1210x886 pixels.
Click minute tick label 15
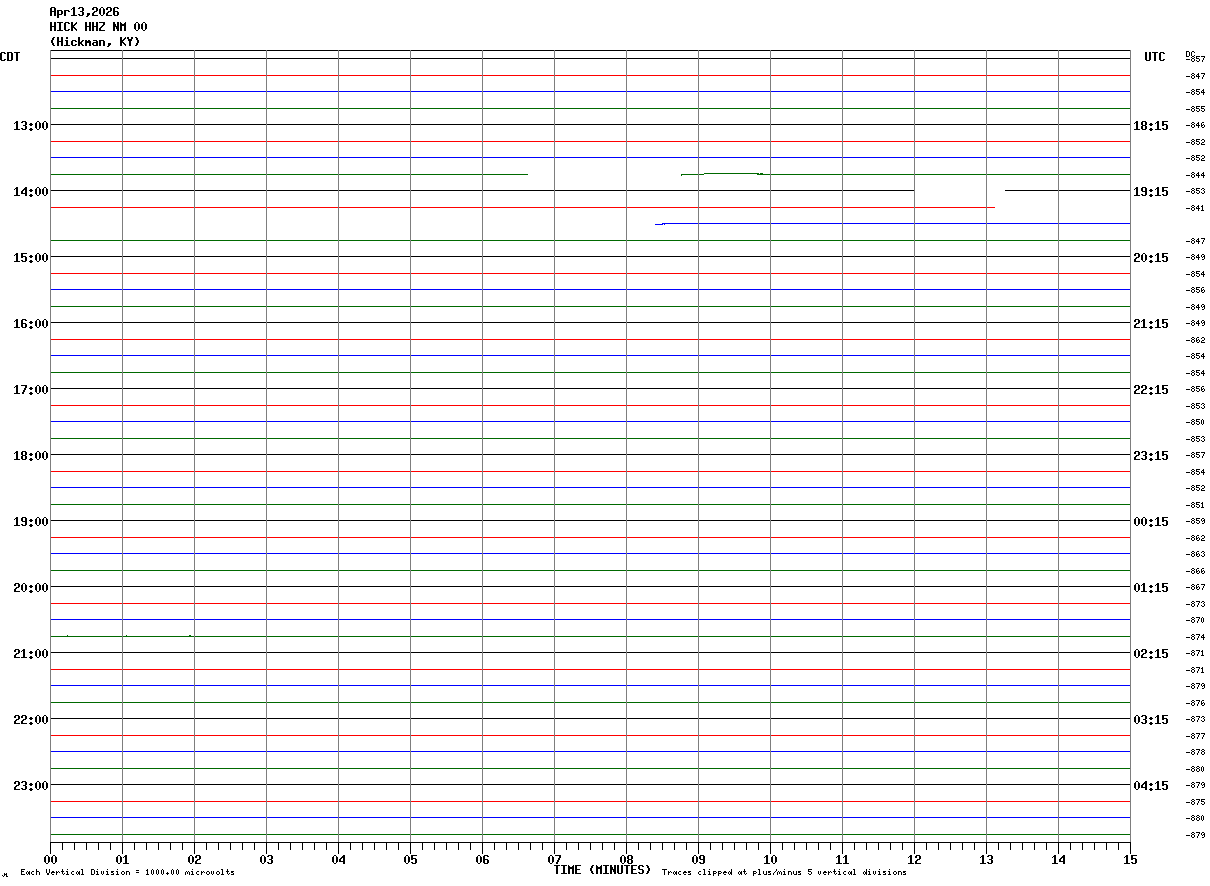click(1130, 859)
